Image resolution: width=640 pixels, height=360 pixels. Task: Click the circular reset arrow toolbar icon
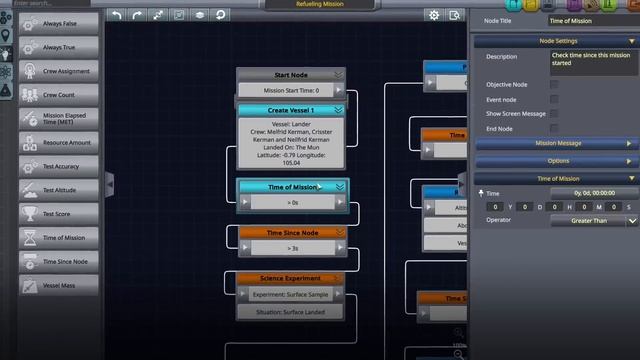[220, 16]
